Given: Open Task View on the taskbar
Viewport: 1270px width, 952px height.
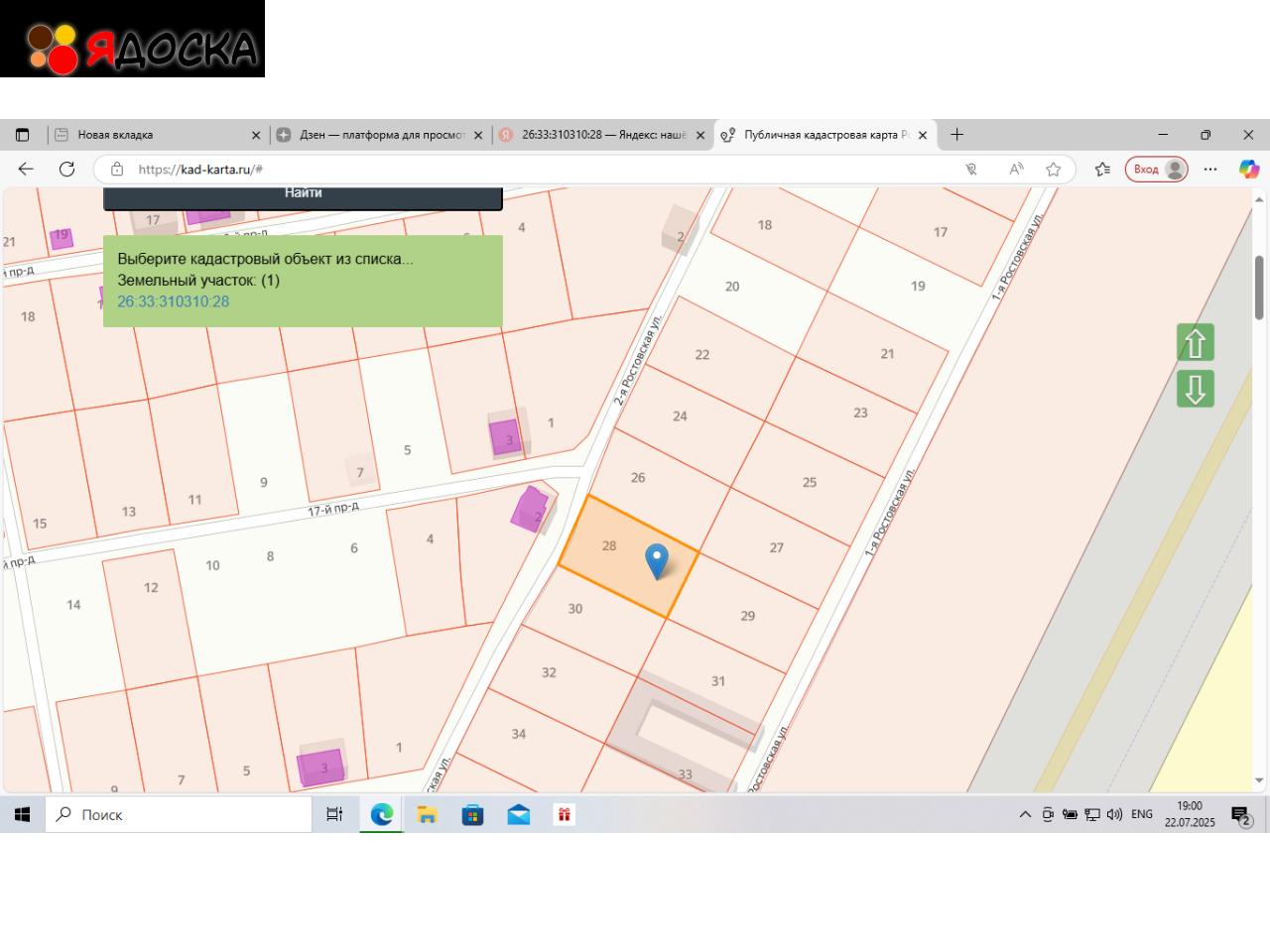Looking at the screenshot, I should click(x=334, y=815).
